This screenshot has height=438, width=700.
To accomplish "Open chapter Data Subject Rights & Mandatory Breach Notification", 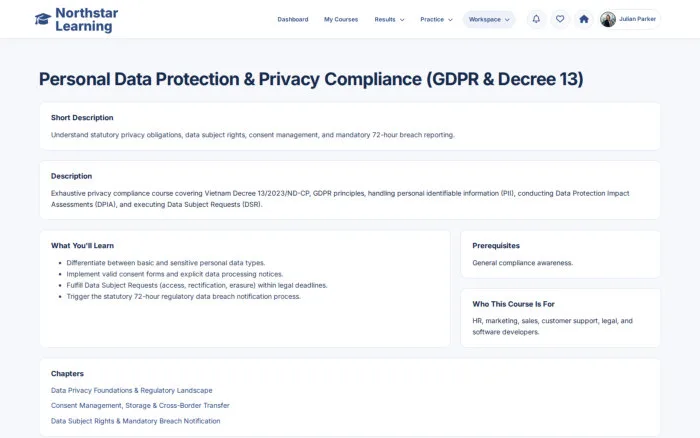I will click(135, 421).
